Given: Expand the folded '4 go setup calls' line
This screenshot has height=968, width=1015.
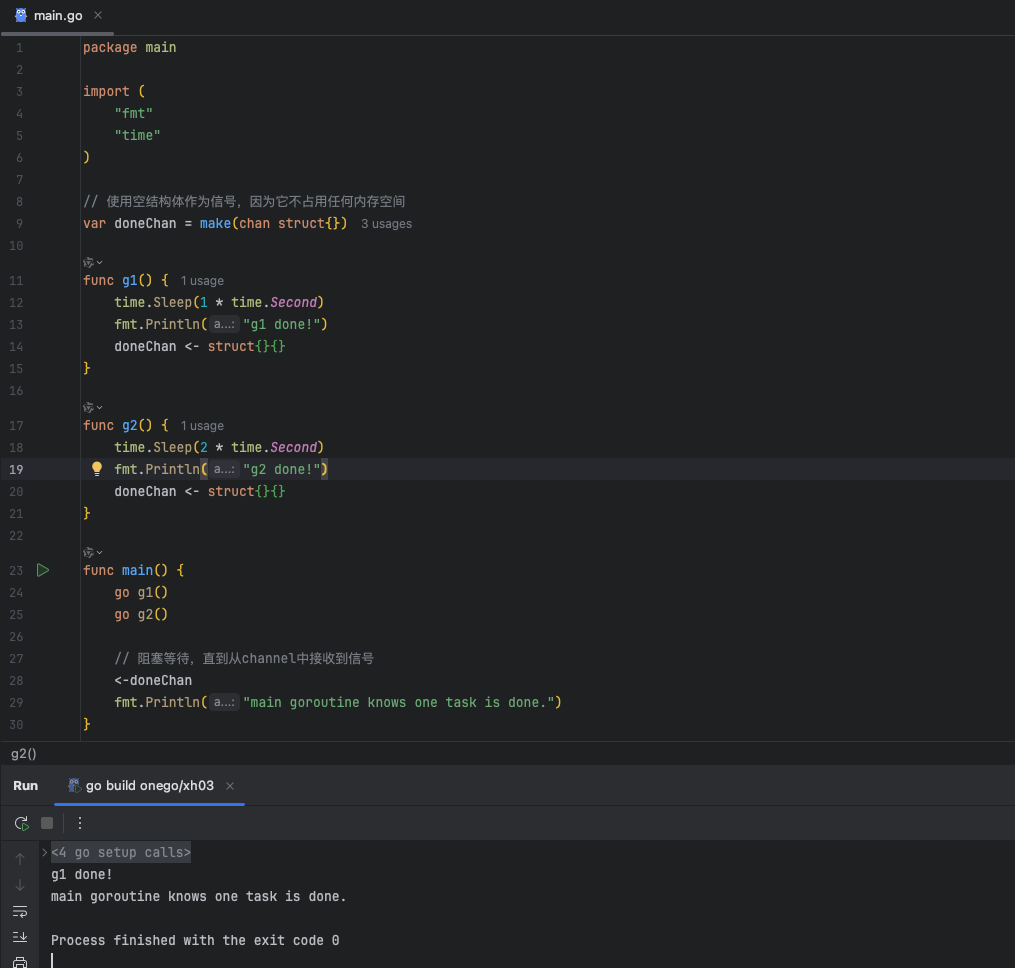Looking at the screenshot, I should click(x=44, y=852).
